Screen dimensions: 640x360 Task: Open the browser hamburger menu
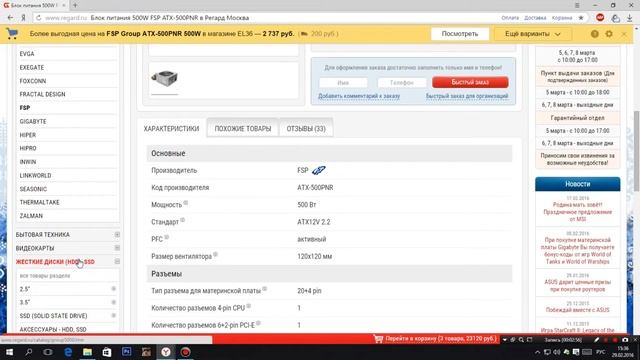pyautogui.click(x=577, y=5)
